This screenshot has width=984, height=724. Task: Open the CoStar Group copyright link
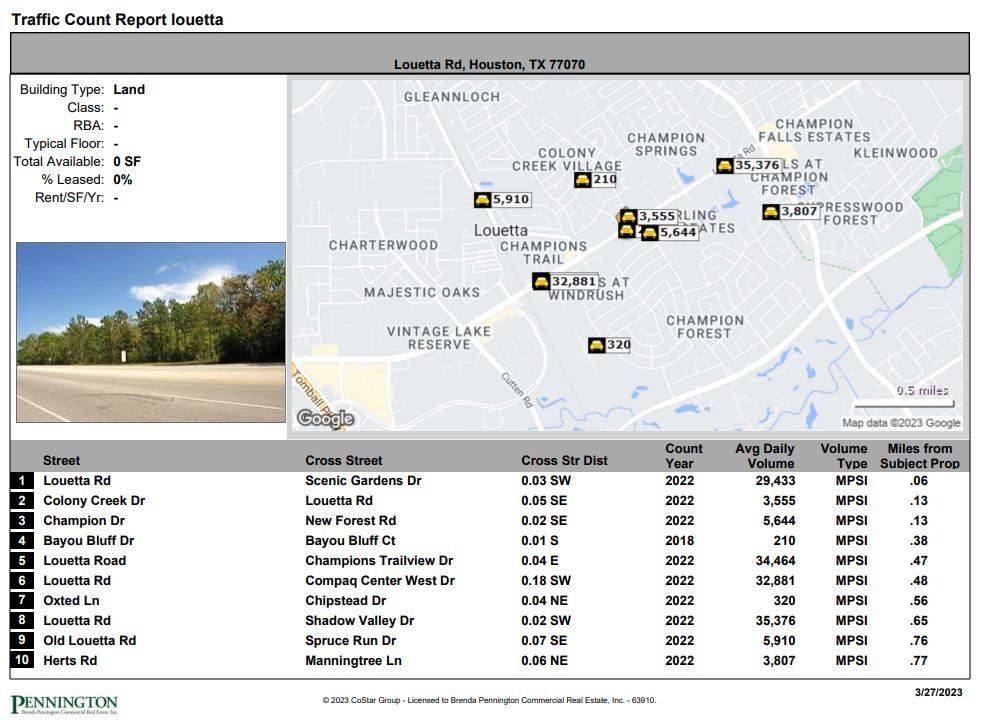click(492, 699)
